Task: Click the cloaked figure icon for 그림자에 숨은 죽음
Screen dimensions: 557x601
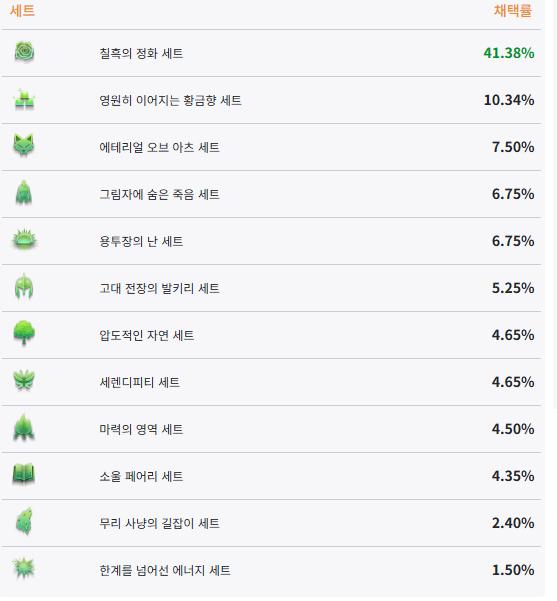Action: click(24, 193)
